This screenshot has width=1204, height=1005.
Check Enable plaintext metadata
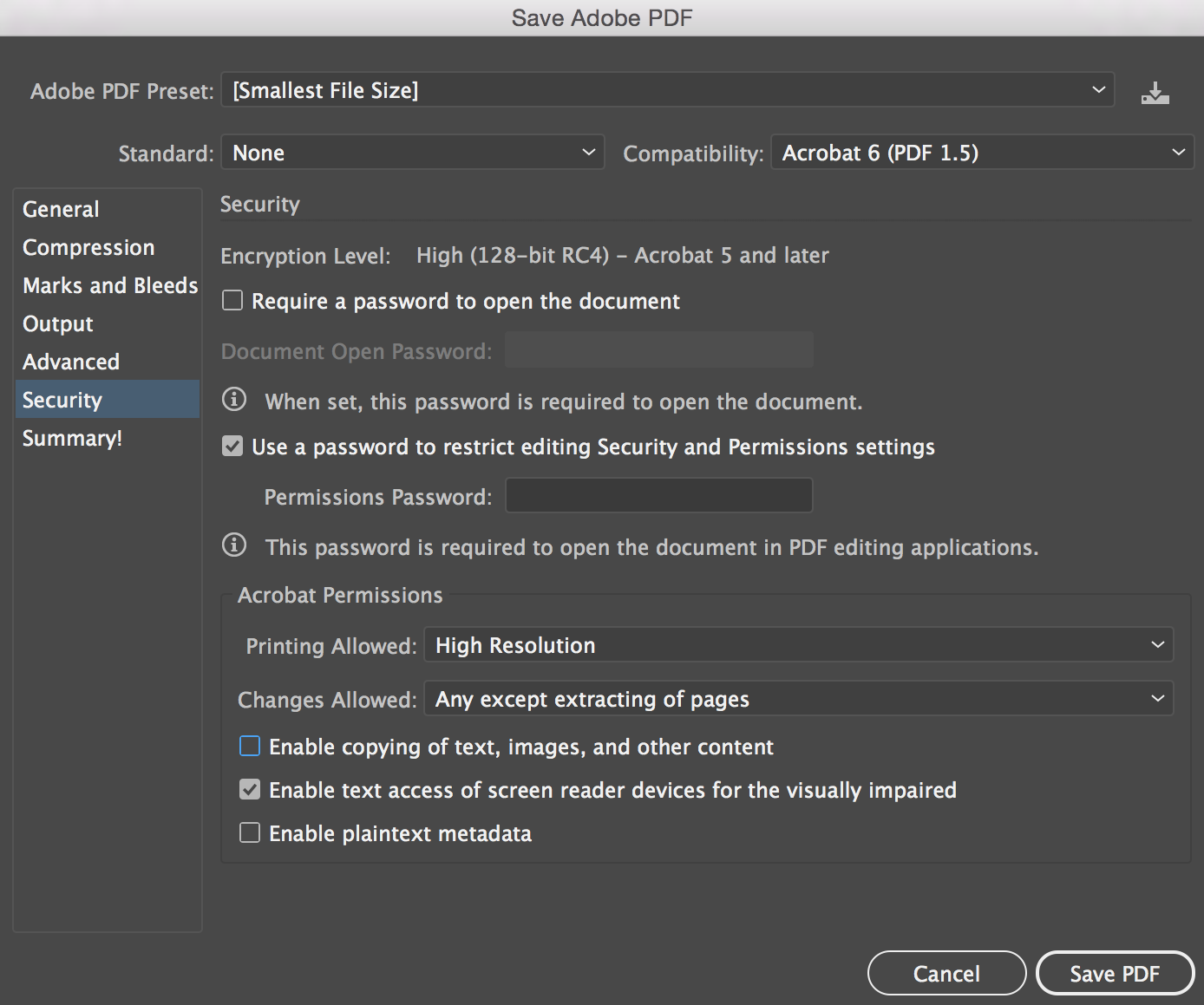pos(250,832)
